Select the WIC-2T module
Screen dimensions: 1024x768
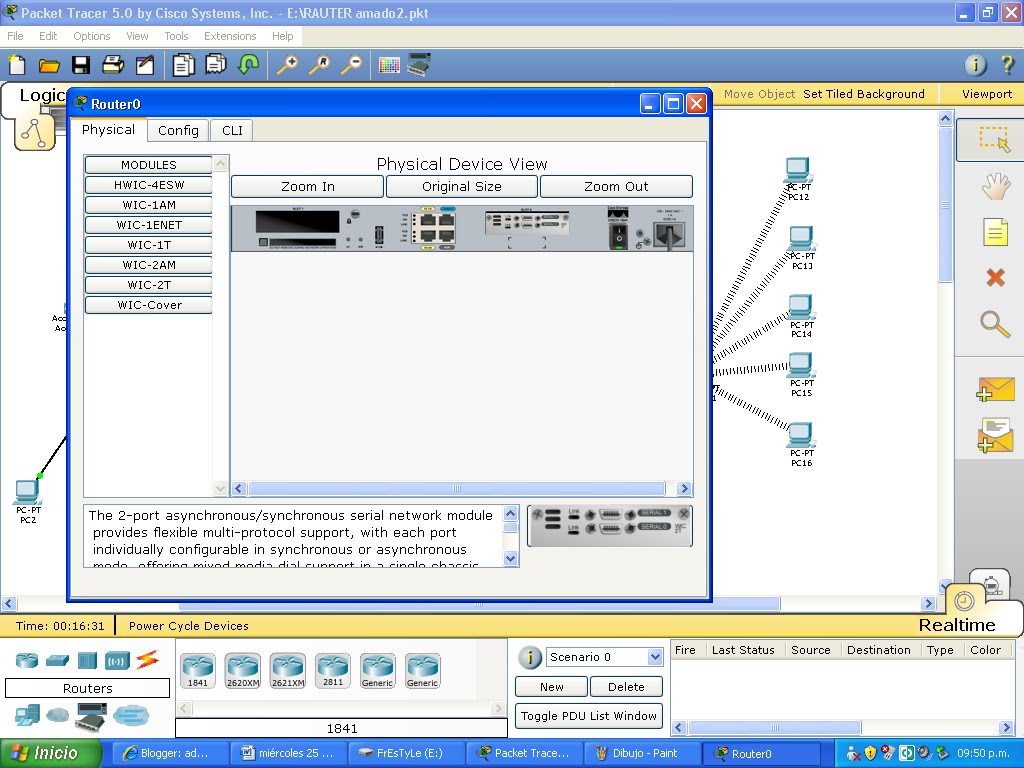149,285
